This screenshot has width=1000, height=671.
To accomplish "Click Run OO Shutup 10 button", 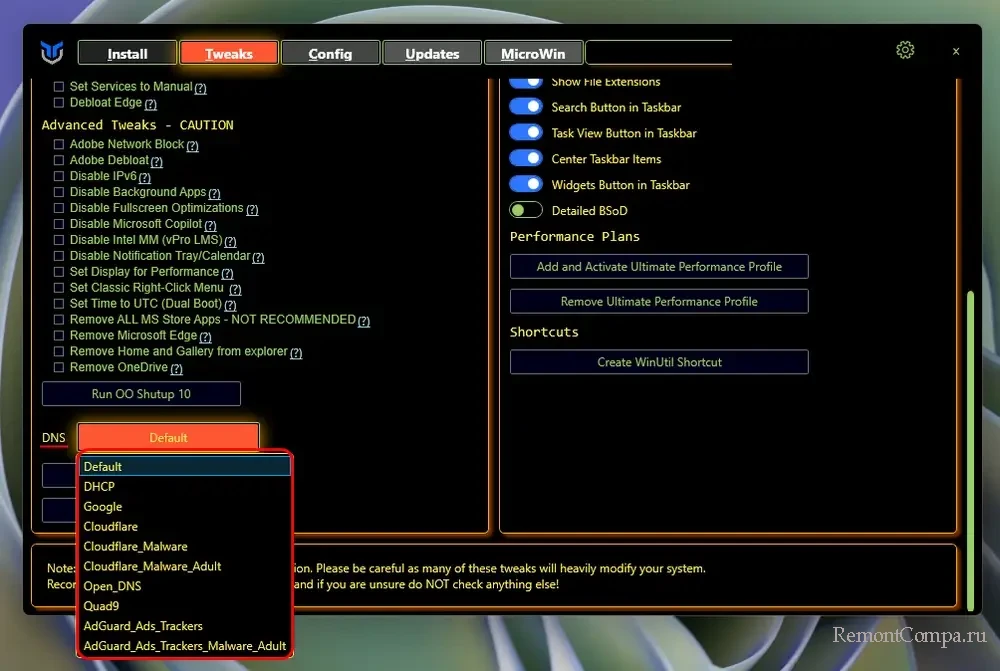I will (141, 394).
